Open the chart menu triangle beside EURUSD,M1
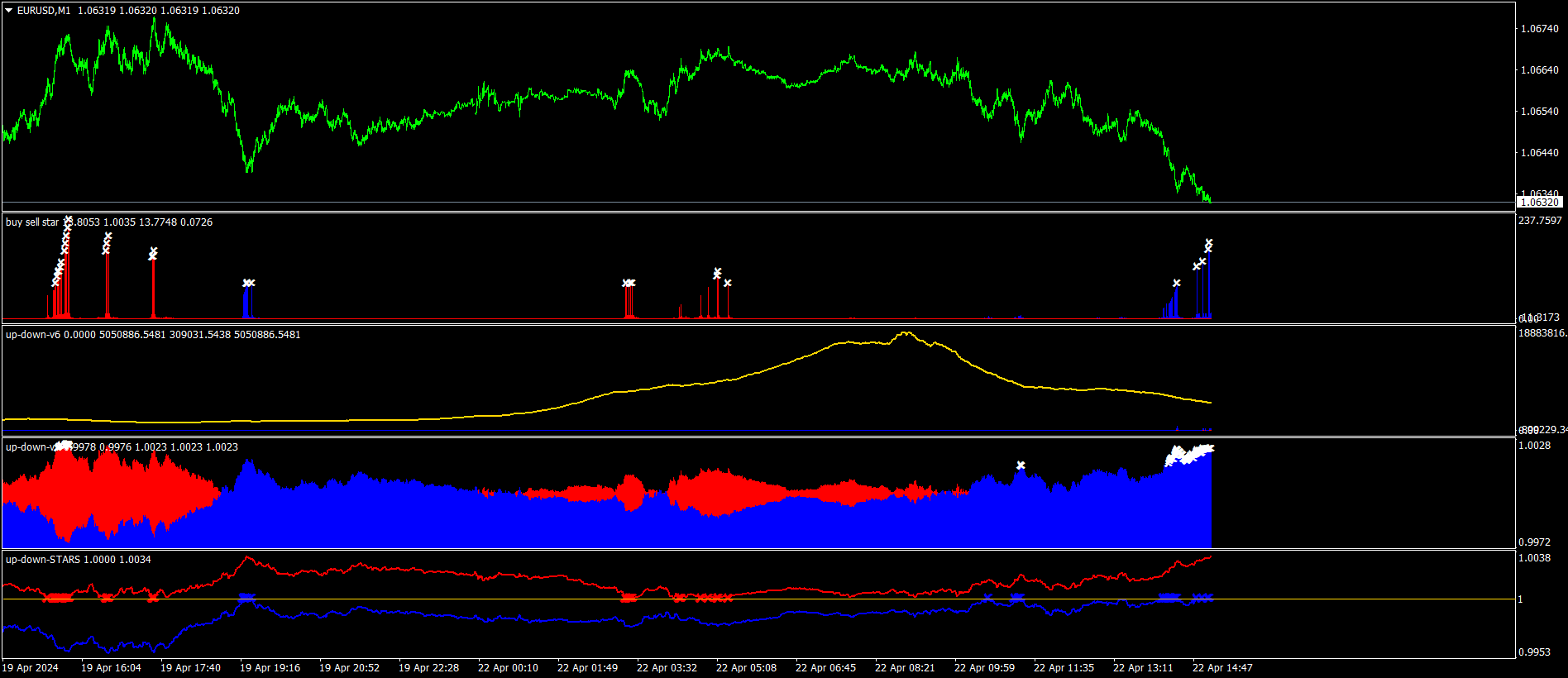The width and height of the screenshot is (1568, 678). (9, 11)
